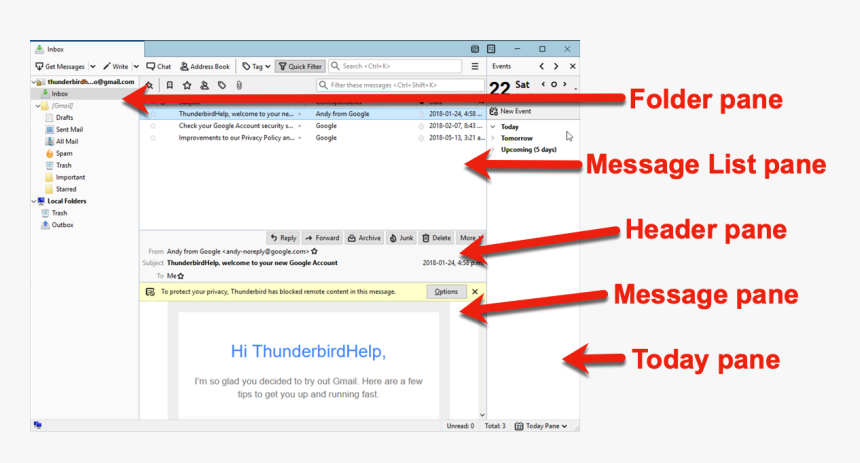Open the calendar tab icon in title bar
The image size is (860, 463).
475,49
